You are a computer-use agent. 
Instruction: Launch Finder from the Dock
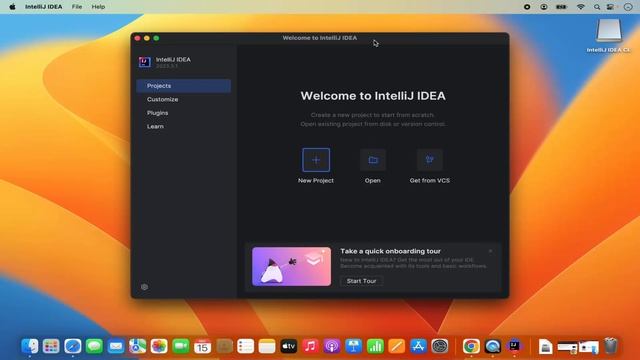coord(30,346)
